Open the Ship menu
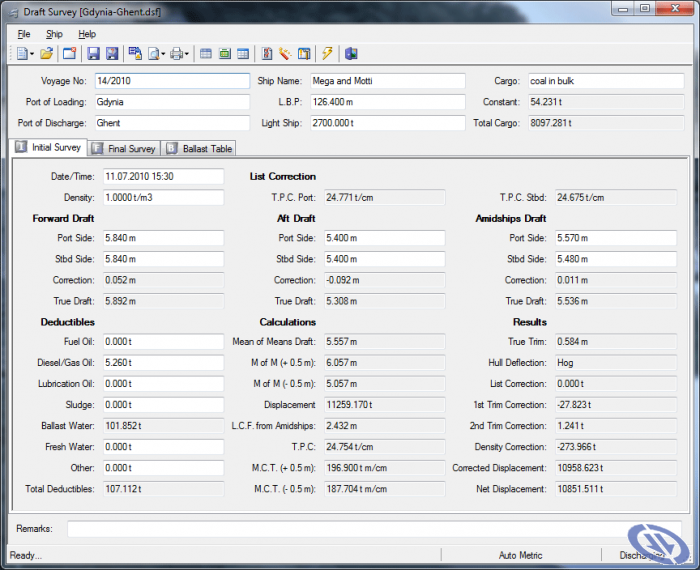The height and width of the screenshot is (570, 700). pos(54,34)
